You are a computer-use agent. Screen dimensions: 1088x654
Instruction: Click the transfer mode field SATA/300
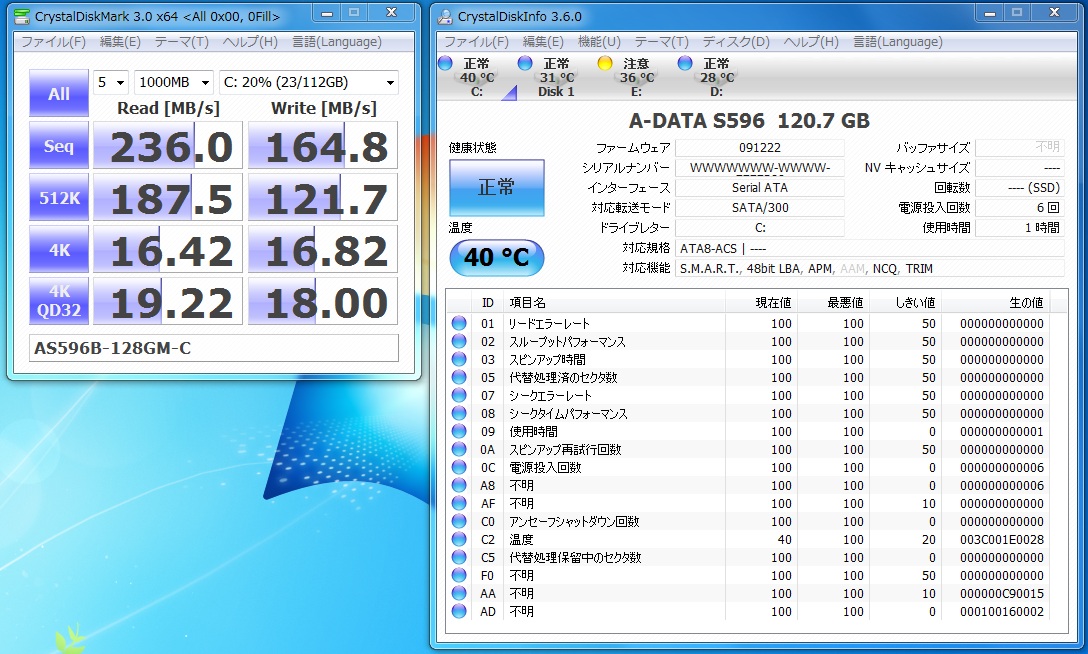point(760,207)
